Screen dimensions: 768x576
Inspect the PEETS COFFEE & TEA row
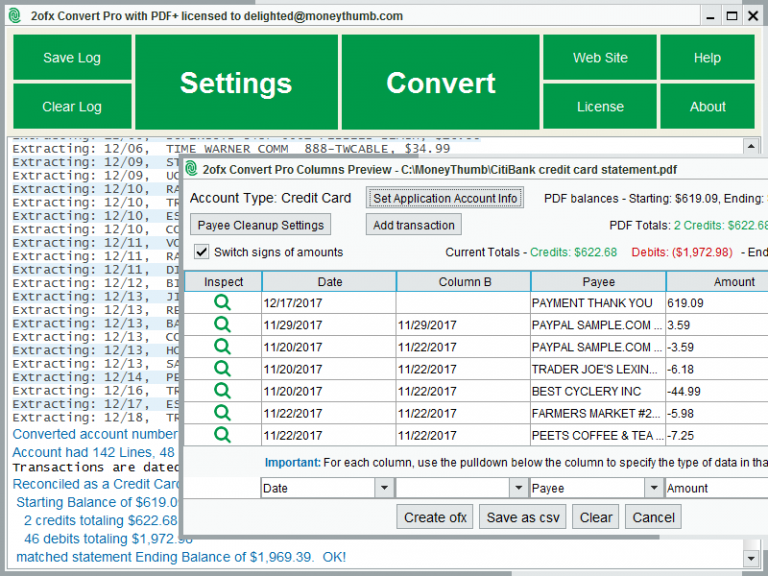click(222, 435)
